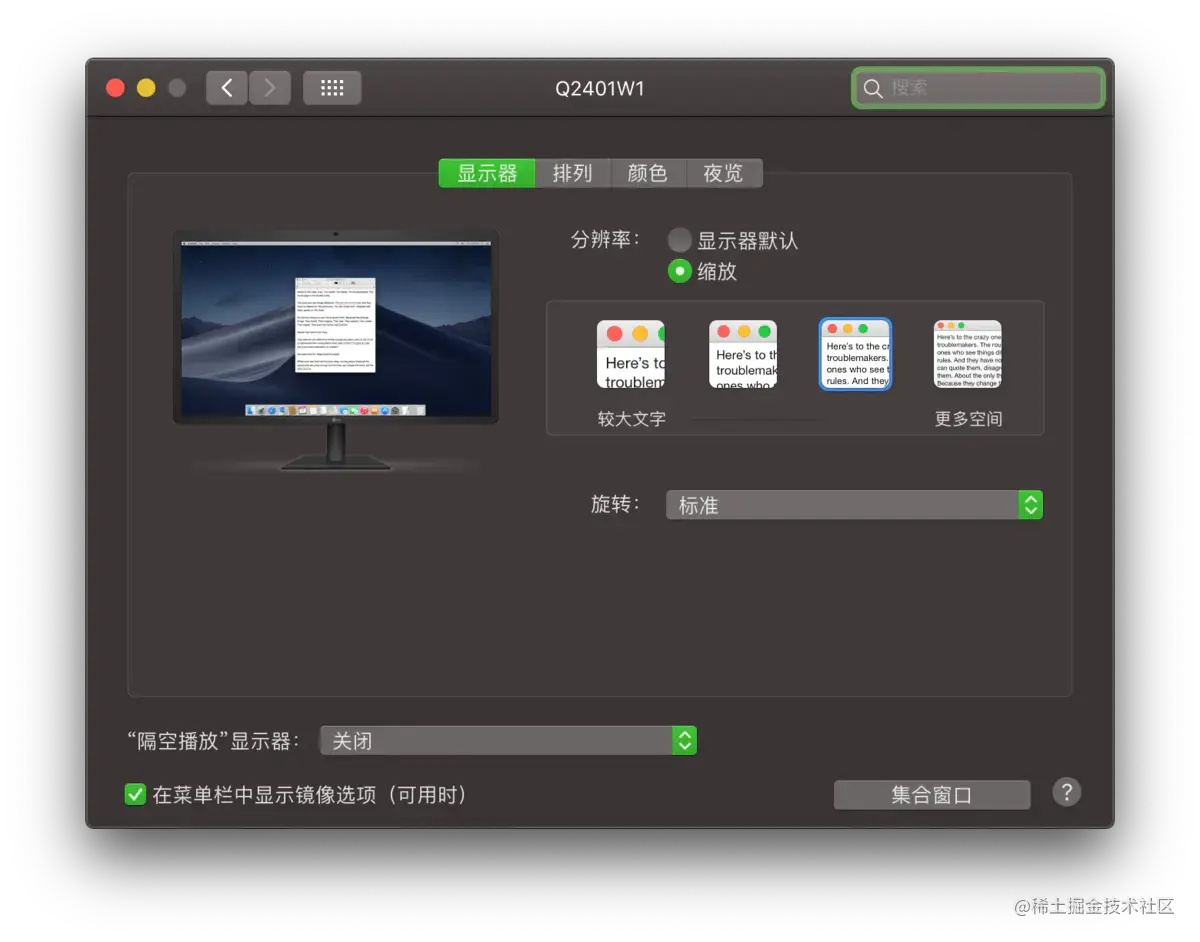Image resolution: width=1200 pixels, height=942 pixels.
Task: Choose the second scaling thumbnail
Action: click(x=743, y=354)
